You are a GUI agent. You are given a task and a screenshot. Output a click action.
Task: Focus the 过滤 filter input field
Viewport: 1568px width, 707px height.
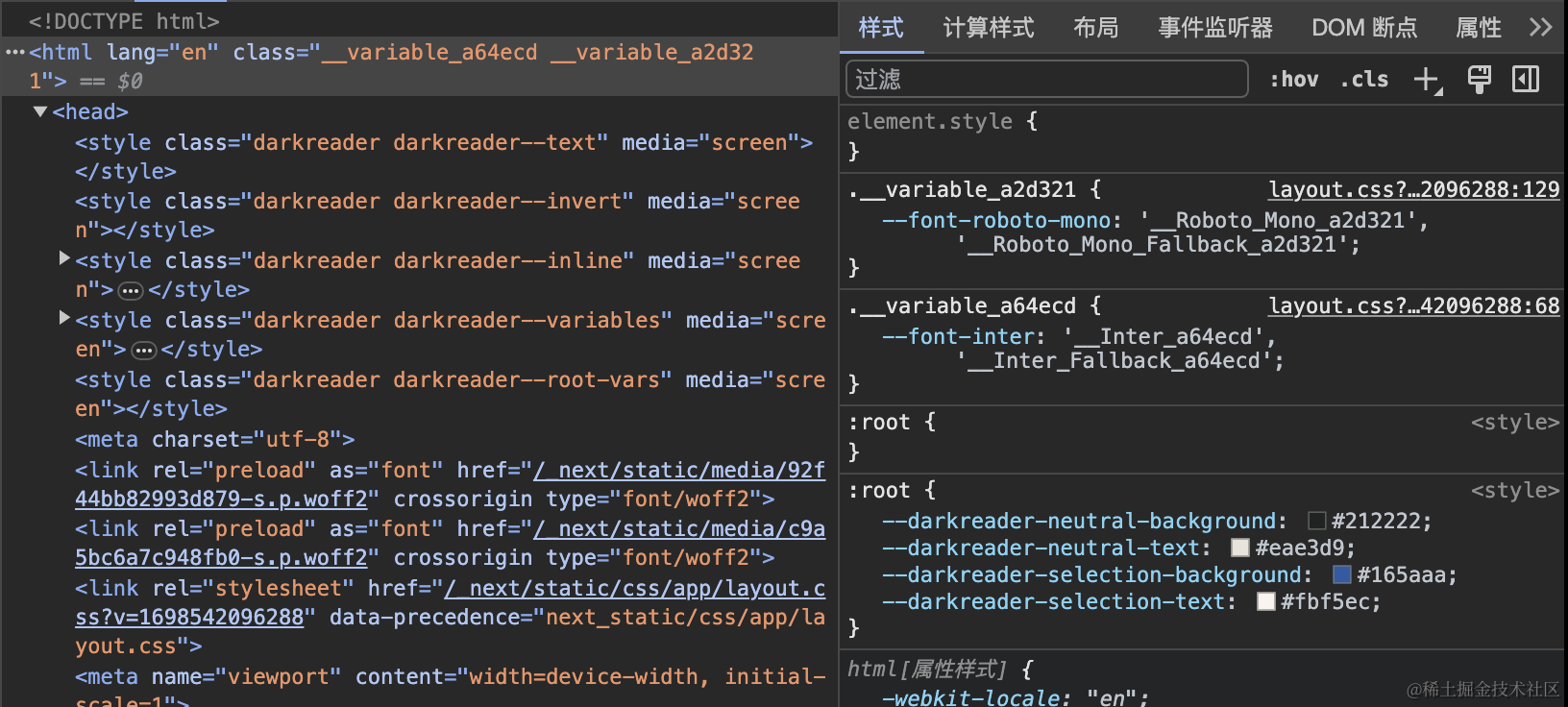[1046, 79]
